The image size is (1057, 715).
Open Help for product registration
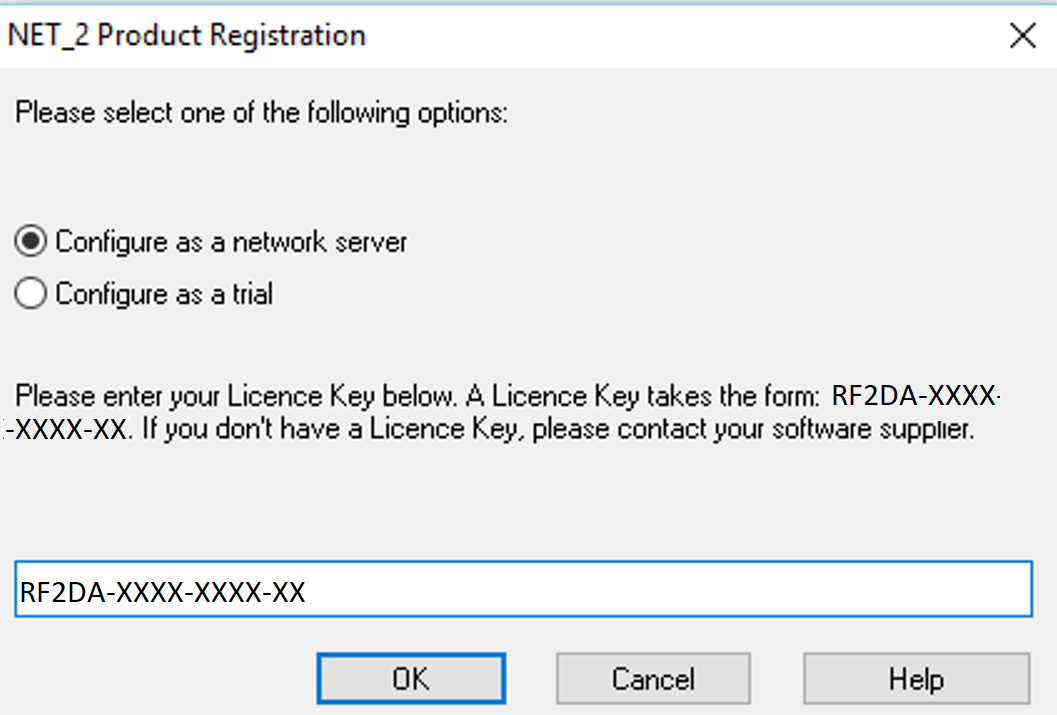[916, 678]
